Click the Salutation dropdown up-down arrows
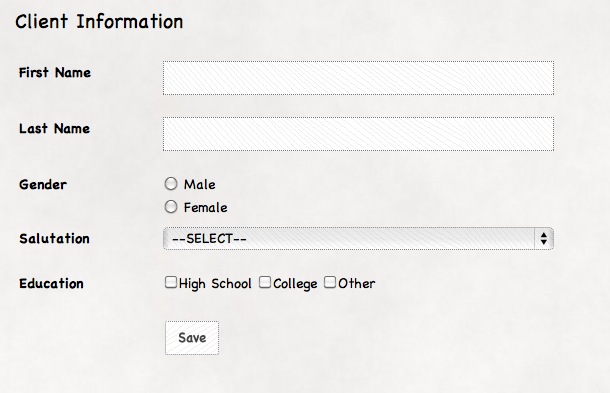Screen dimensions: 610x393 click(544, 239)
